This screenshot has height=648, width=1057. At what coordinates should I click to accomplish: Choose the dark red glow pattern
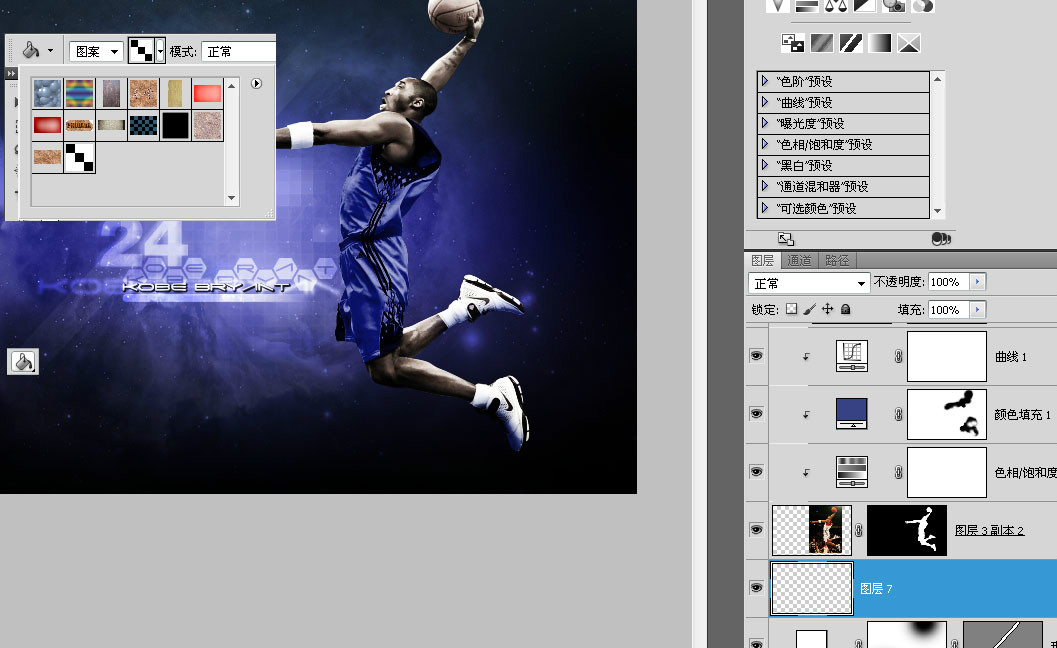click(47, 125)
